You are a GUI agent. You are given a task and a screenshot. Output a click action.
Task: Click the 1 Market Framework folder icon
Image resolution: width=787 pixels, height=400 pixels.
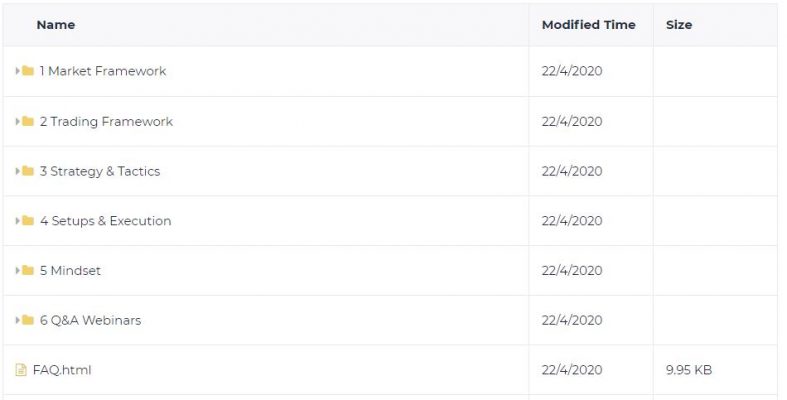pos(28,71)
